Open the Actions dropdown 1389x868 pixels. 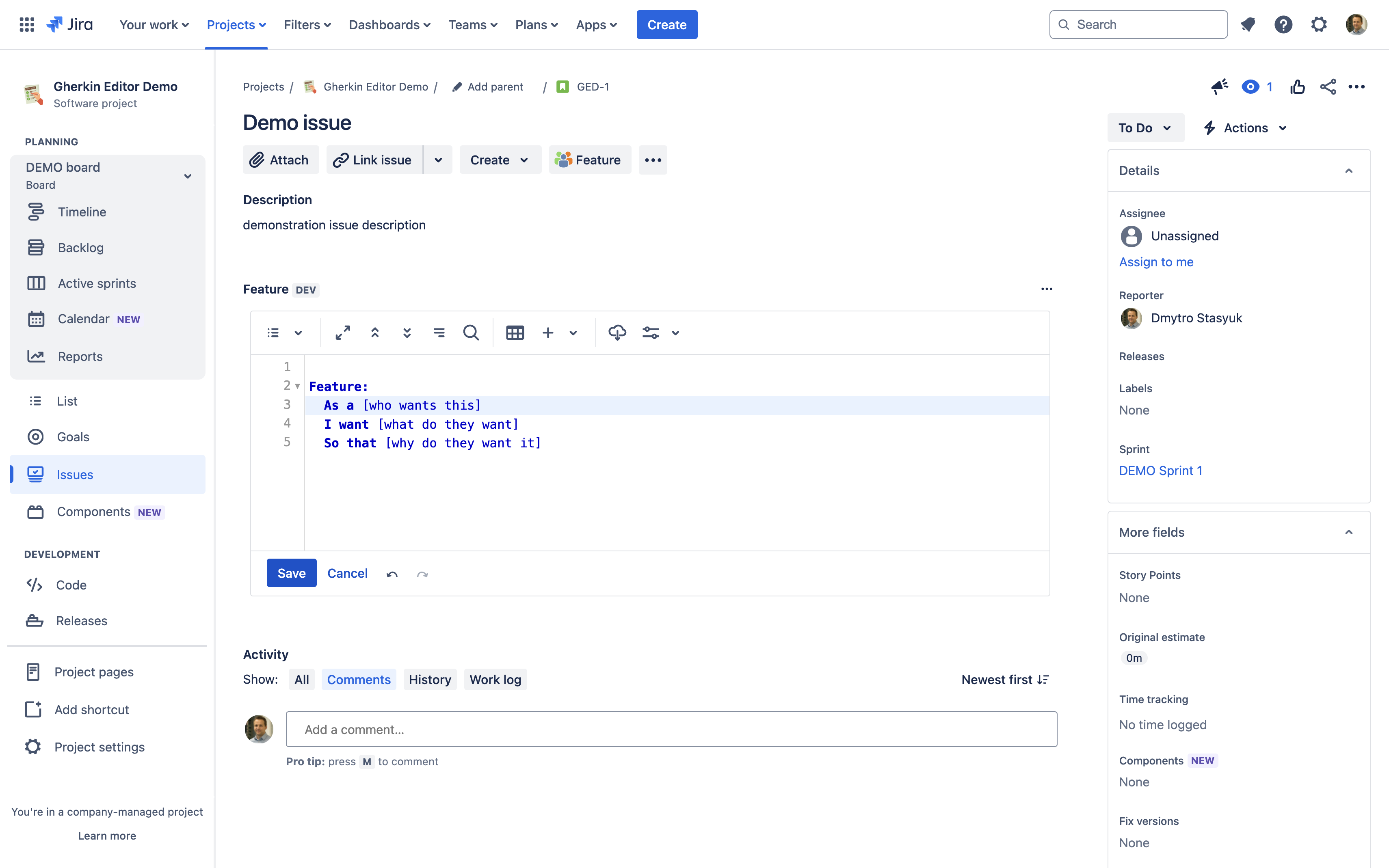pyautogui.click(x=1246, y=127)
